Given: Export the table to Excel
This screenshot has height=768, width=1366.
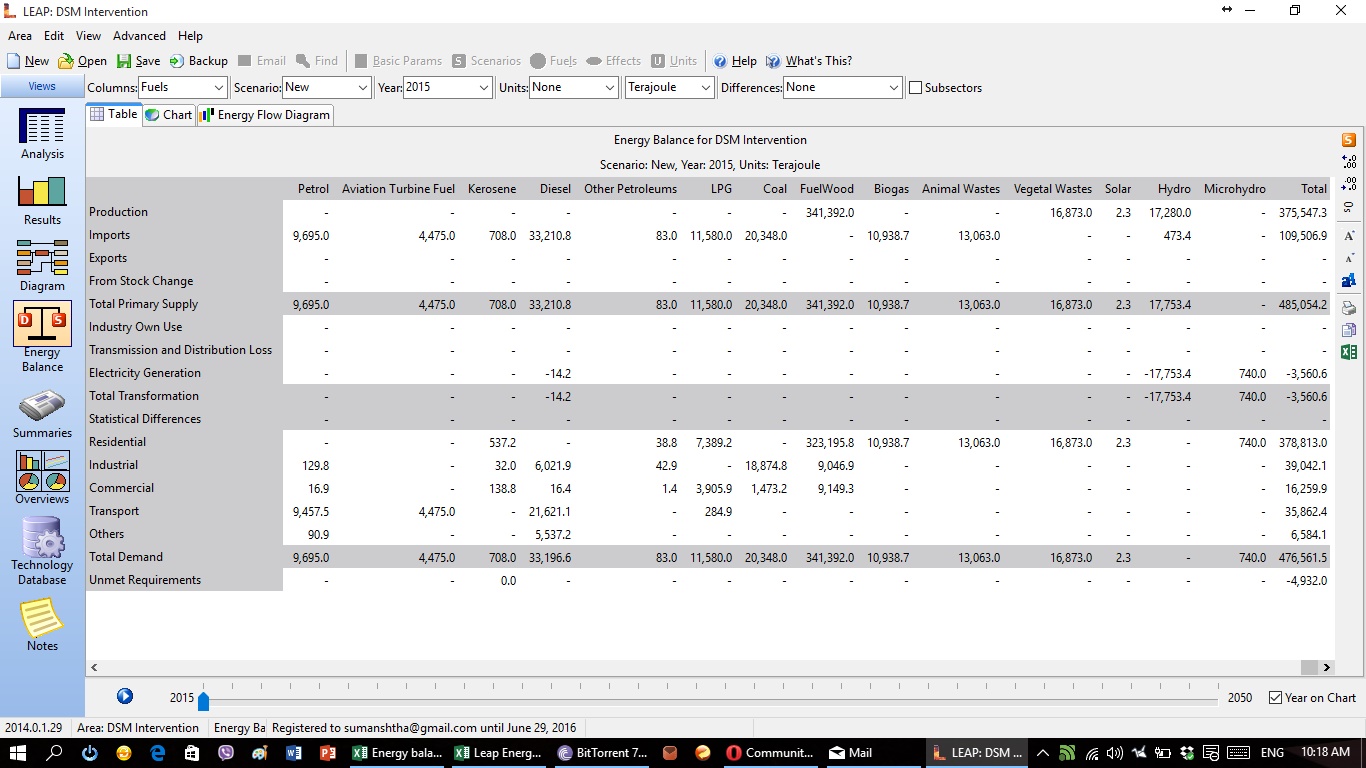Looking at the screenshot, I should [x=1349, y=352].
